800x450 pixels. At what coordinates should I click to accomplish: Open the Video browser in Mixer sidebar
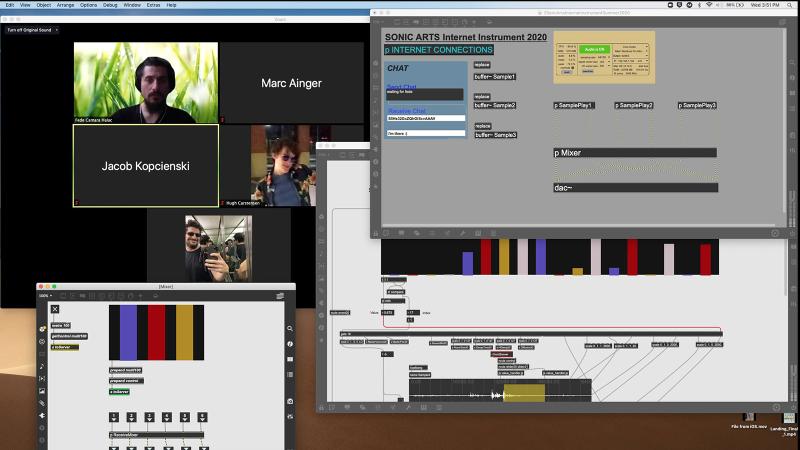(x=42, y=379)
